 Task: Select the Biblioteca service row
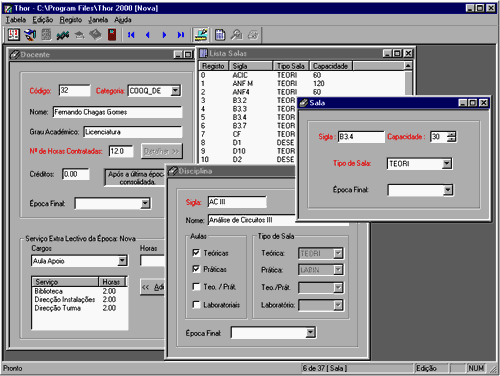tap(79, 291)
